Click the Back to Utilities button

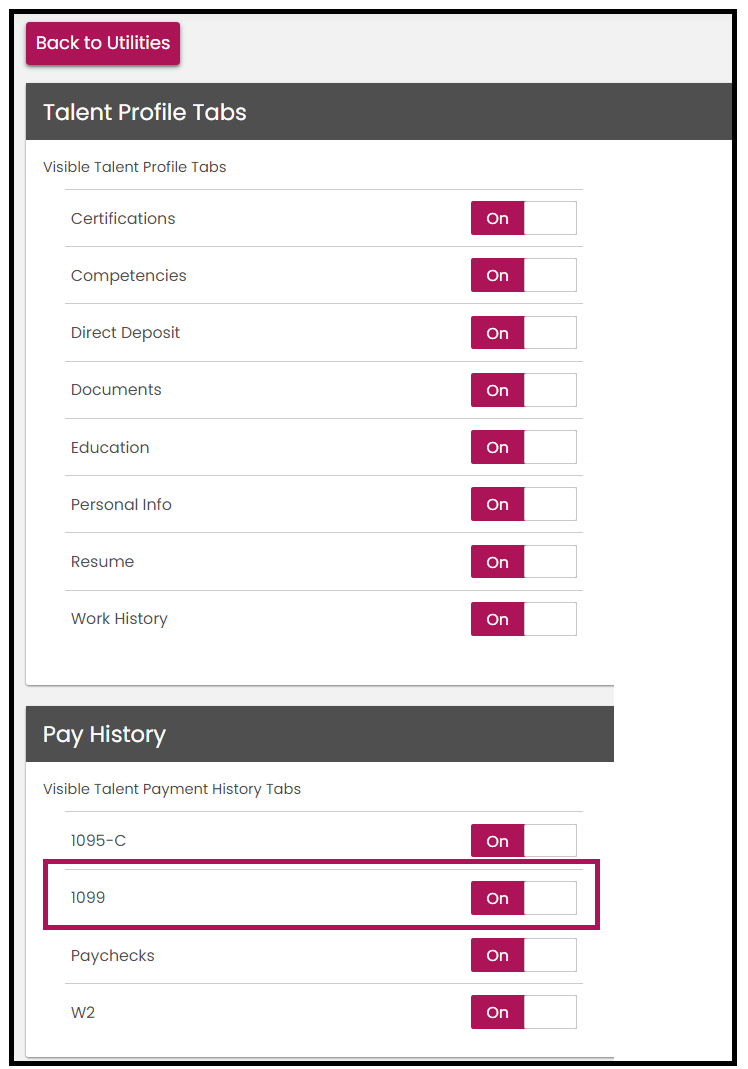(102, 43)
